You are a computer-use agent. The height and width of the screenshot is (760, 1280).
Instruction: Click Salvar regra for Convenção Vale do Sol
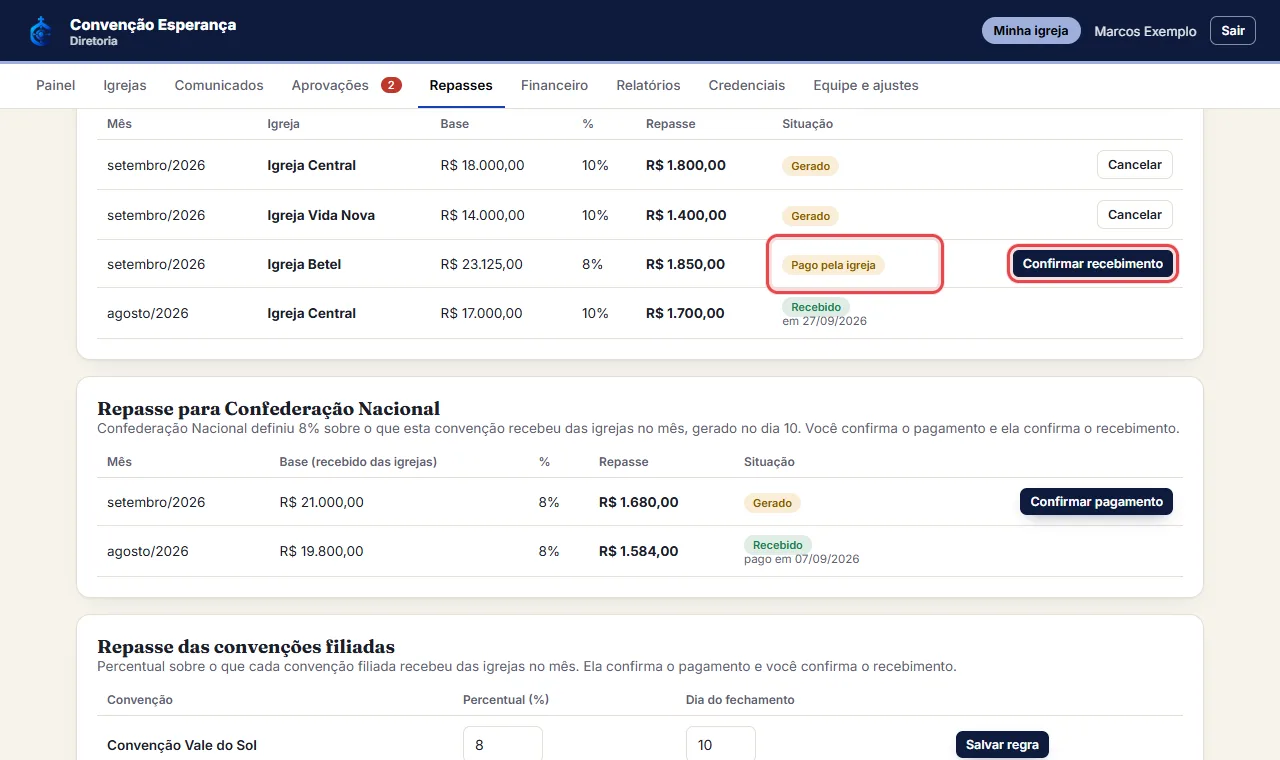tap(1002, 745)
